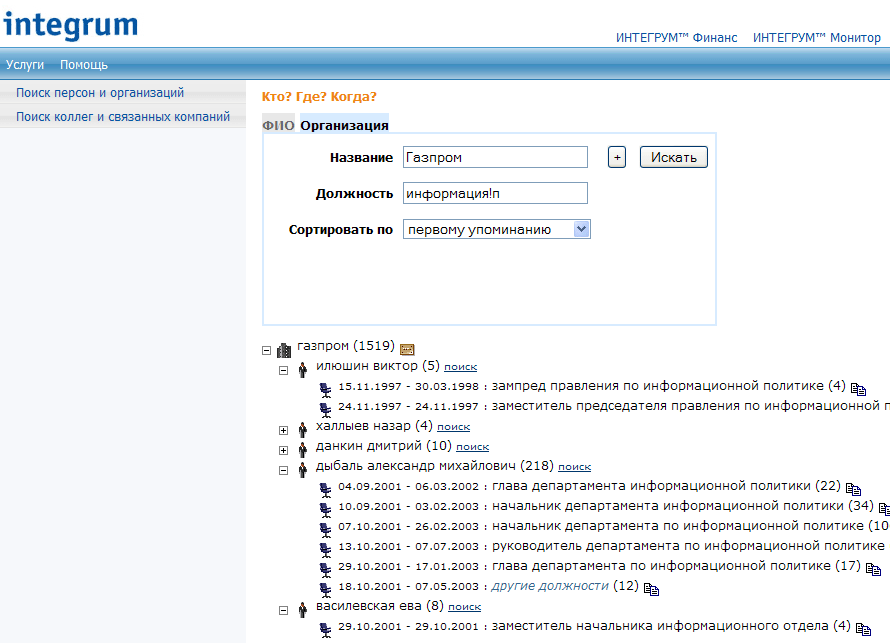Collapse the газпром (1519) tree node

coord(266,350)
